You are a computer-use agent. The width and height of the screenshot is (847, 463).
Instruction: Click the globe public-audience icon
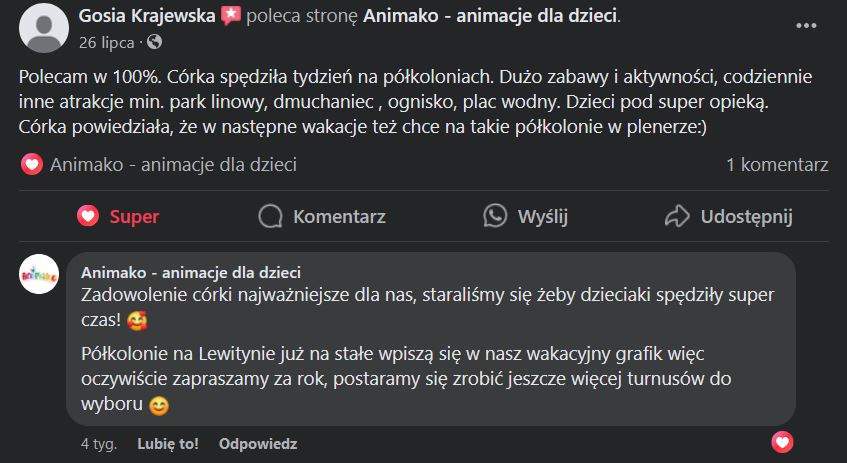(x=154, y=42)
